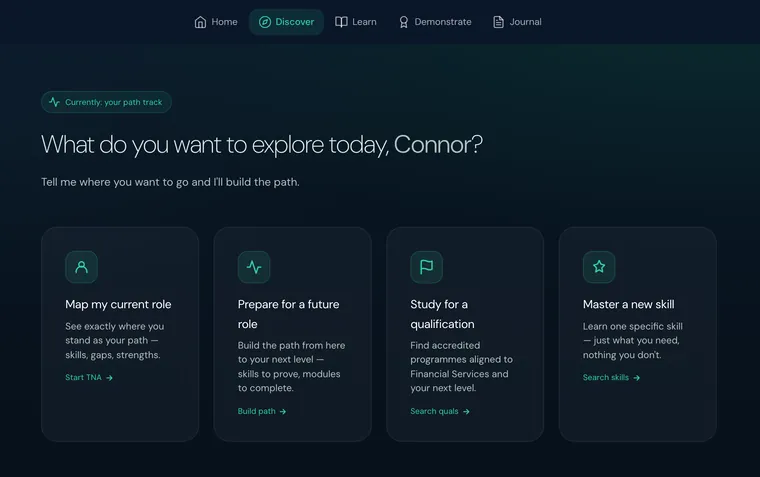Screen dimensions: 760x477
Task: Click the Start TNA link
Action: click(89, 378)
